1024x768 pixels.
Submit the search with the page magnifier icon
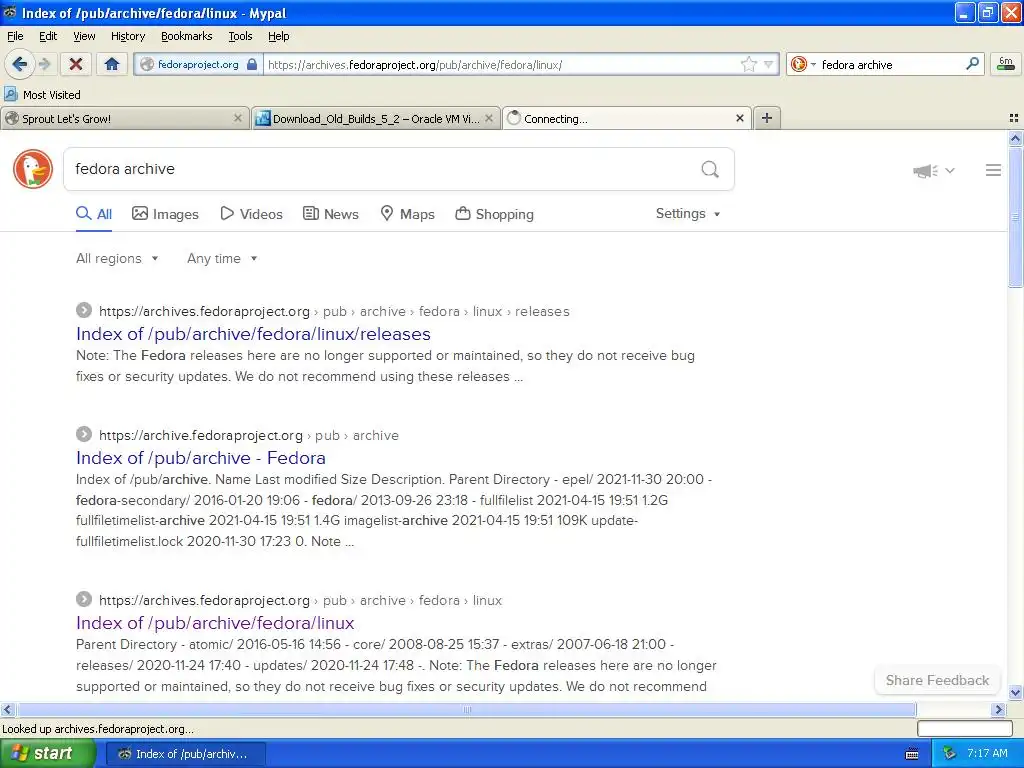pyautogui.click(x=710, y=170)
